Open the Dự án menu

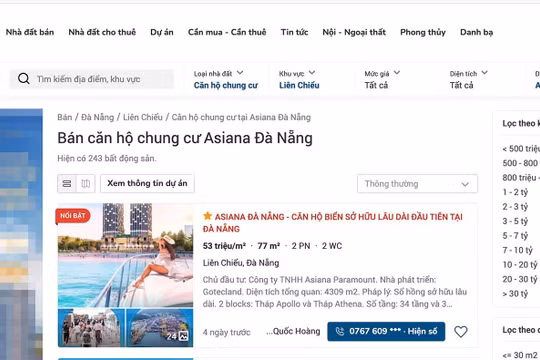point(162,32)
